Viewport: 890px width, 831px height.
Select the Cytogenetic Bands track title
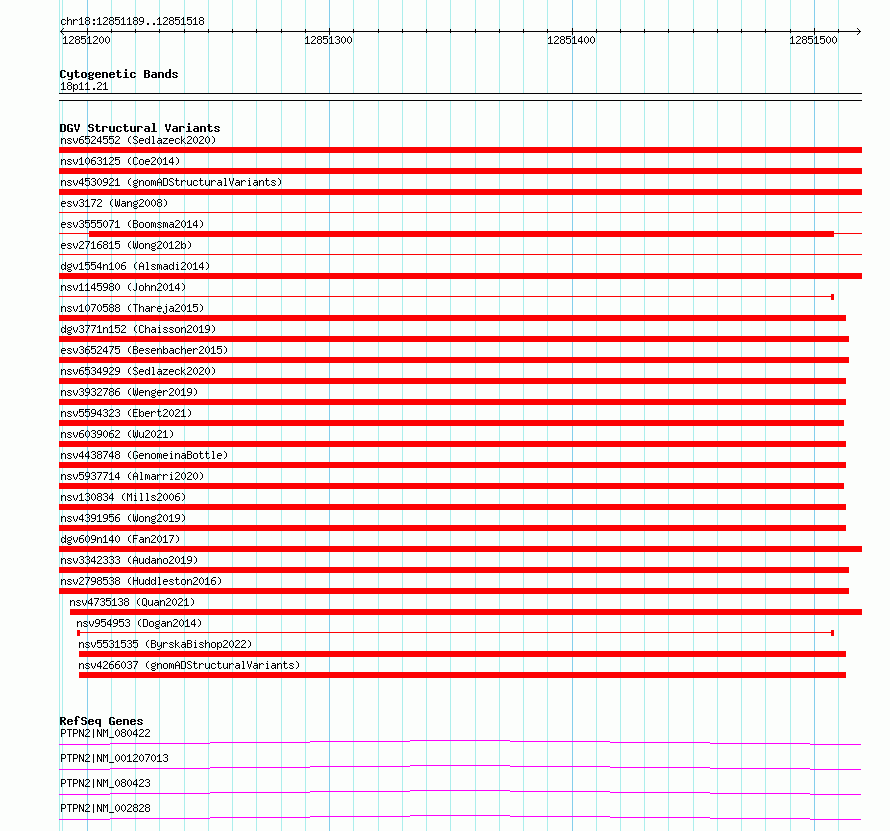(119, 74)
